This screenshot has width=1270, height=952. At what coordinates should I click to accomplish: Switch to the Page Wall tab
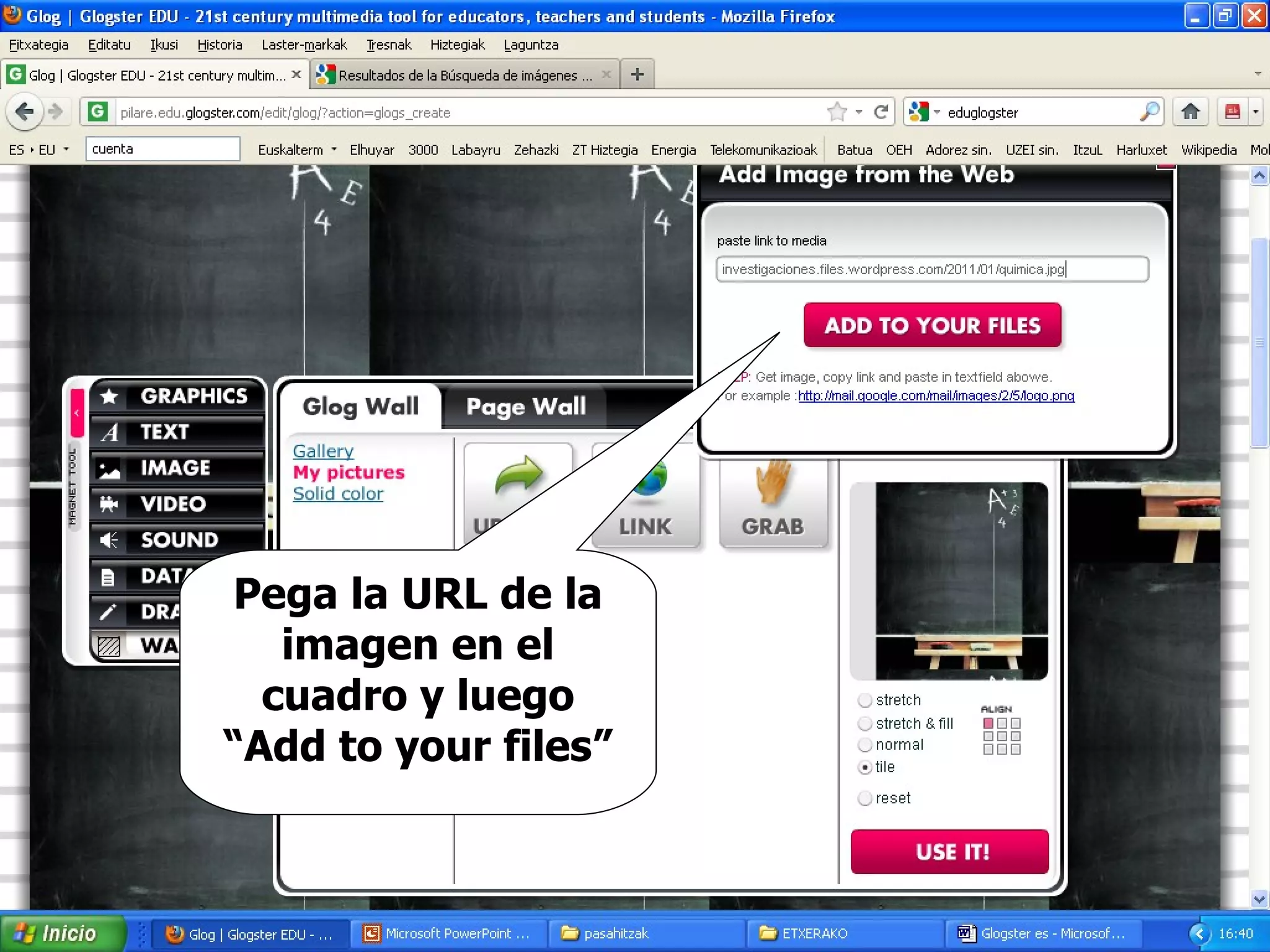526,407
